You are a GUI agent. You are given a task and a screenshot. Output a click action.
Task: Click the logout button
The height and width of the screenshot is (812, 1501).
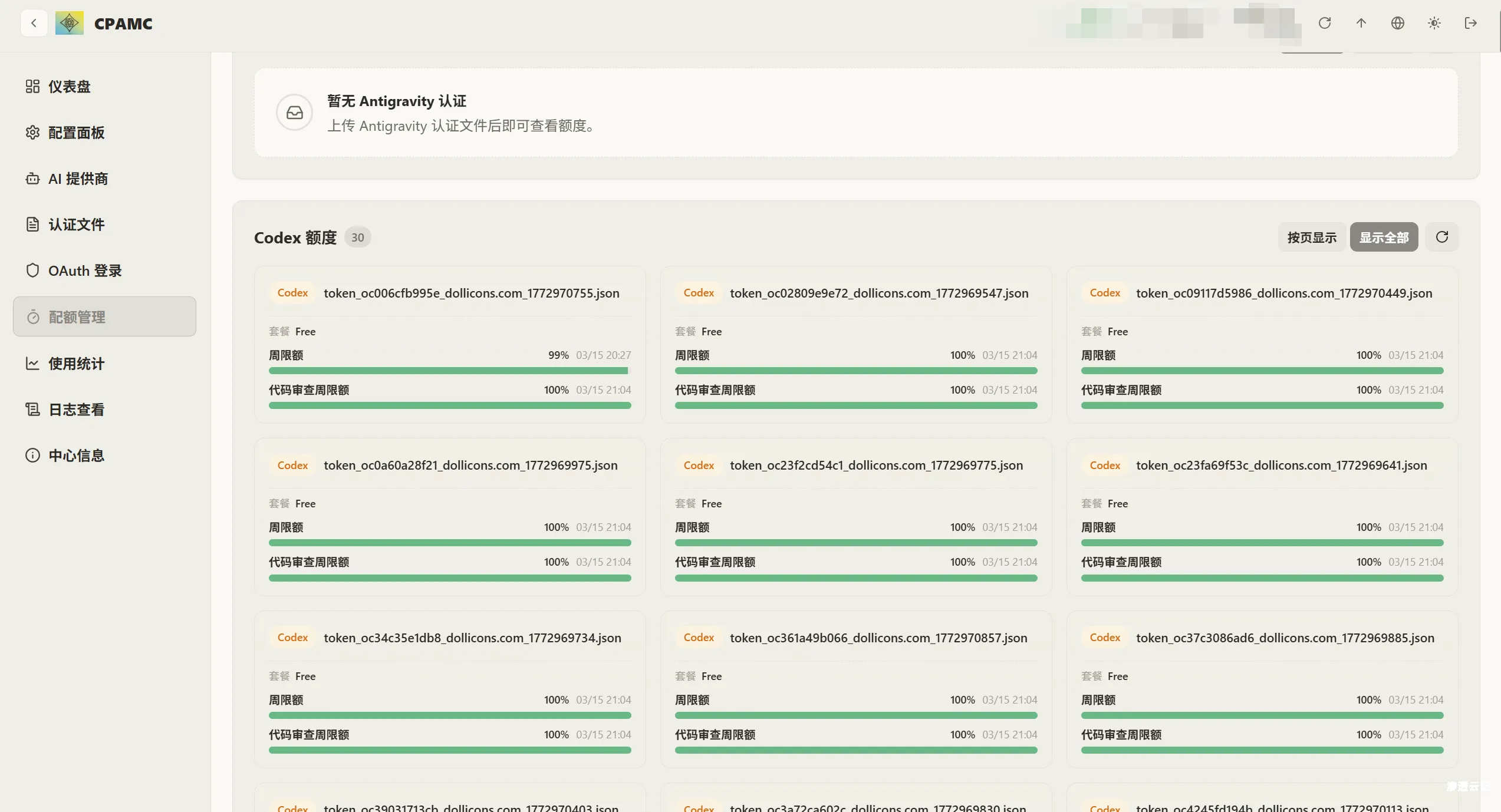pos(1470,23)
